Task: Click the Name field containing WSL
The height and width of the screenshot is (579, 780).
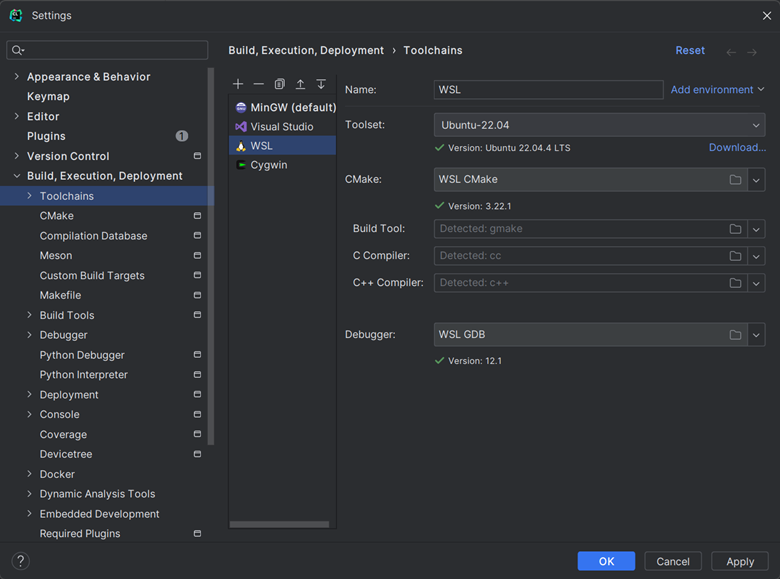Action: 548,90
